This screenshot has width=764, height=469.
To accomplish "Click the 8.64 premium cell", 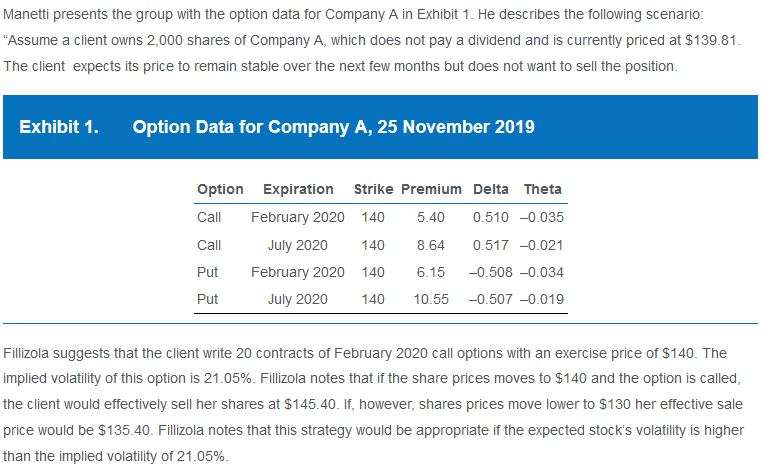I will (430, 245).
